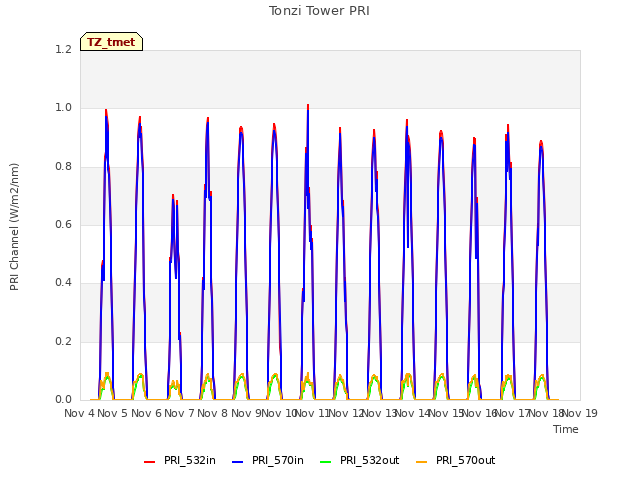Click the Nov 6 x-axis tick label
Viewport: 640px width, 480px height.
tap(146, 413)
